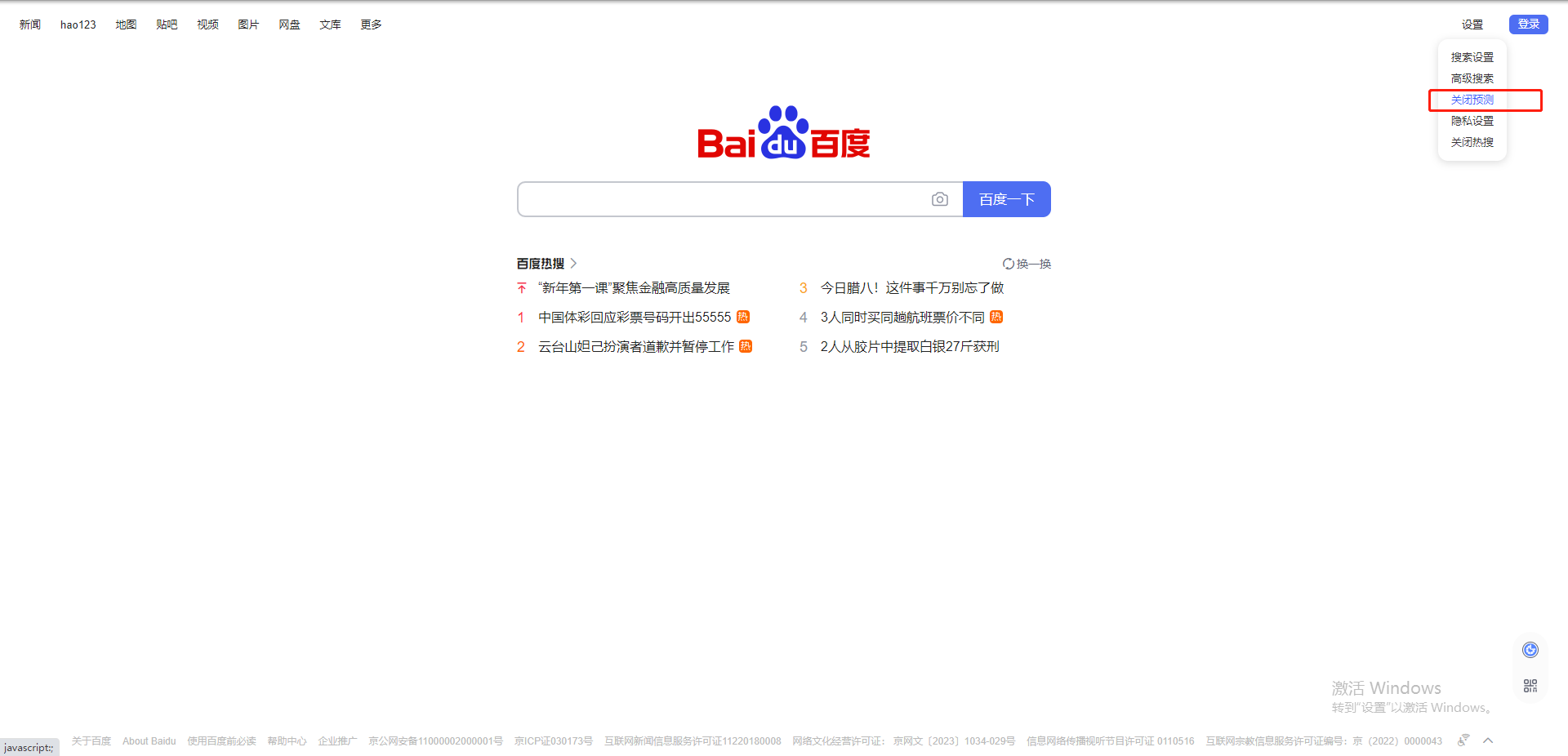Open 隐私设置 from the settings menu
The height and width of the screenshot is (756, 1568).
(1472, 121)
